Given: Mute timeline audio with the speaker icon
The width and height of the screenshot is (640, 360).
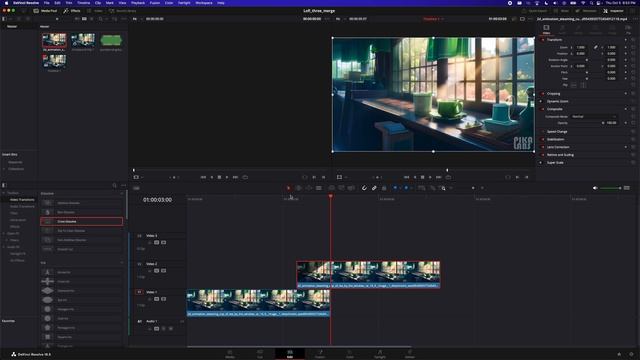Looking at the screenshot, I should [x=595, y=188].
